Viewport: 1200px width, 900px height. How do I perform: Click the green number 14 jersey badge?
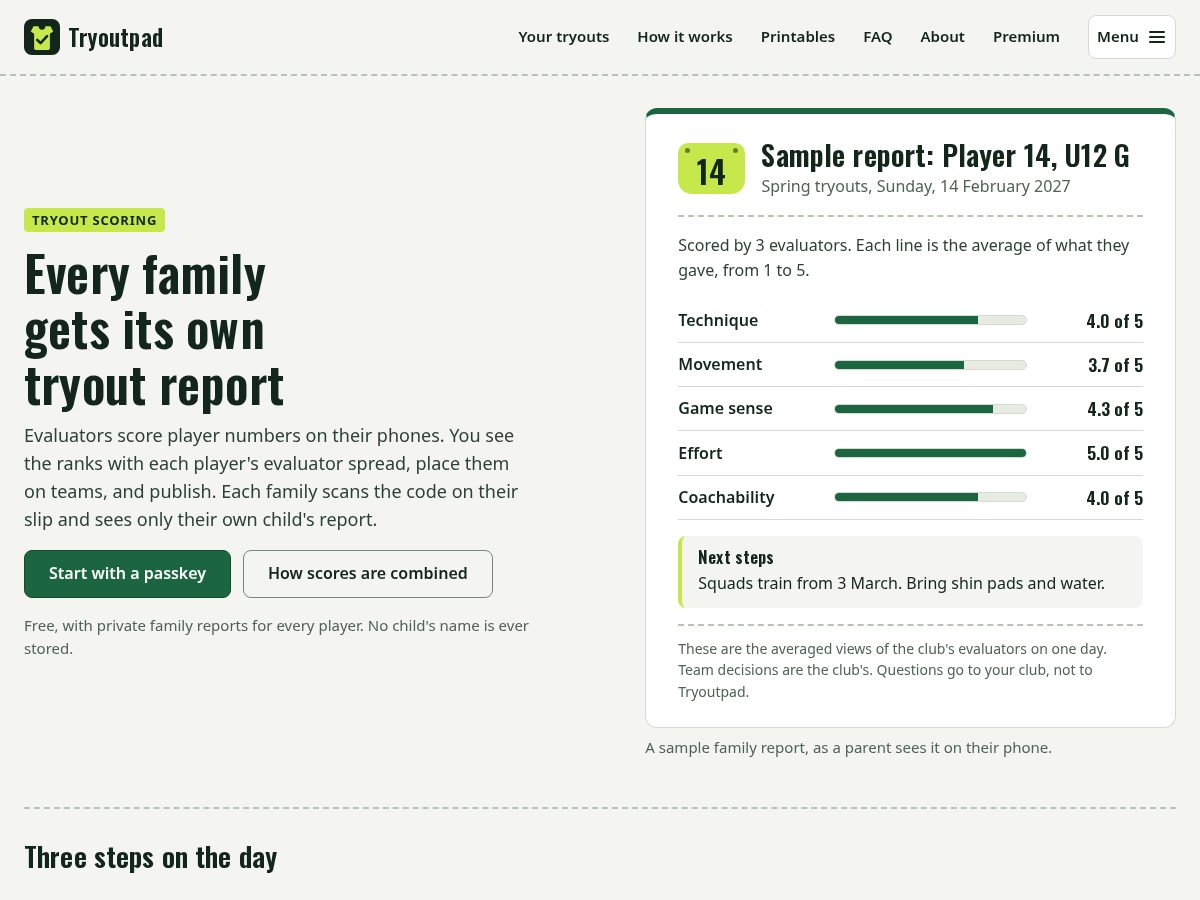pyautogui.click(x=711, y=169)
